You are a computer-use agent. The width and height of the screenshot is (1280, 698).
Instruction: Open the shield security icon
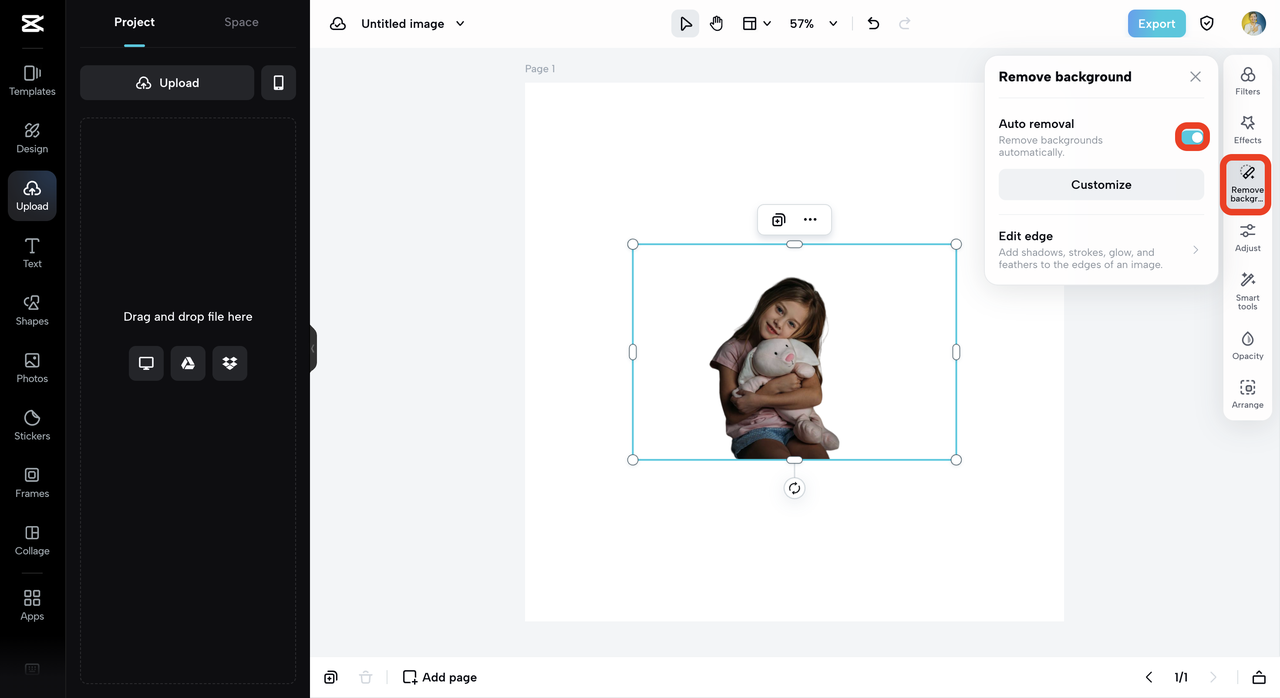[x=1207, y=23]
